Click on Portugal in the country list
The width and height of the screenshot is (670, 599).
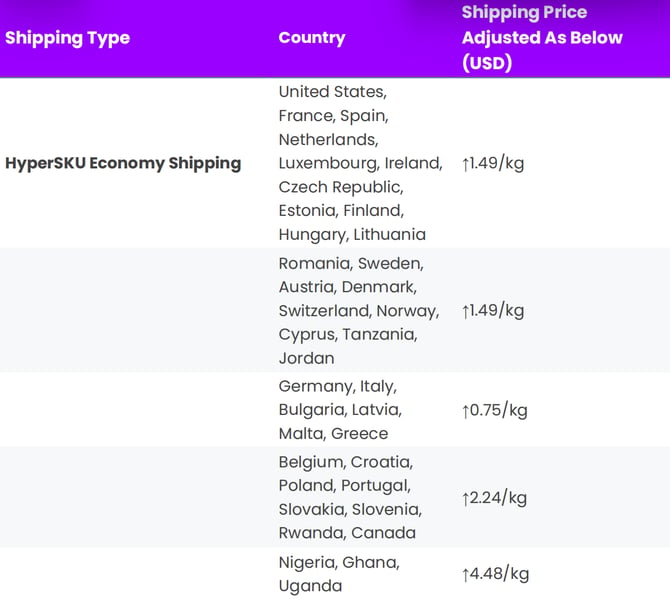click(376, 485)
